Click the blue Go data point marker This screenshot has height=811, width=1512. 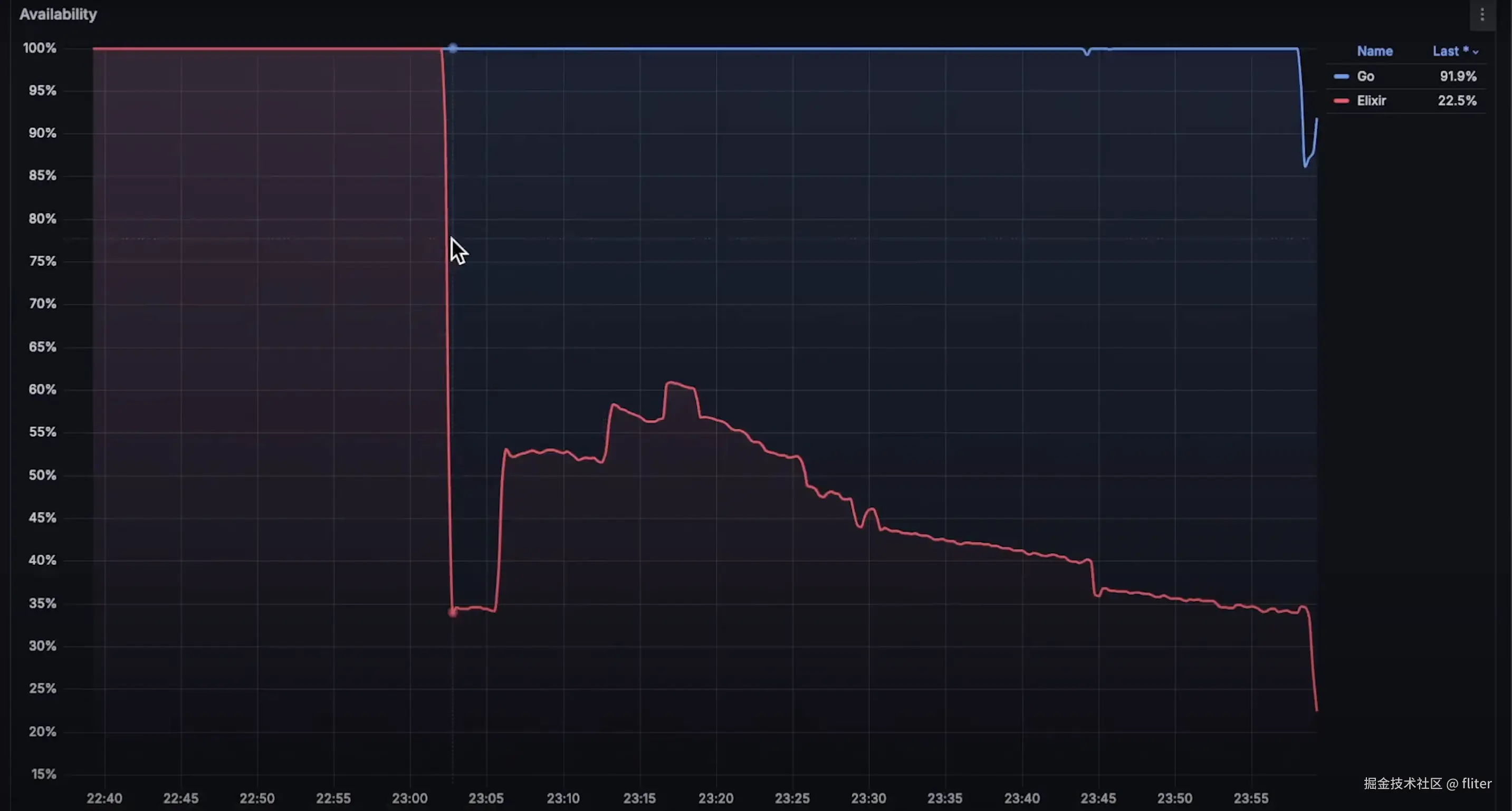coord(453,48)
